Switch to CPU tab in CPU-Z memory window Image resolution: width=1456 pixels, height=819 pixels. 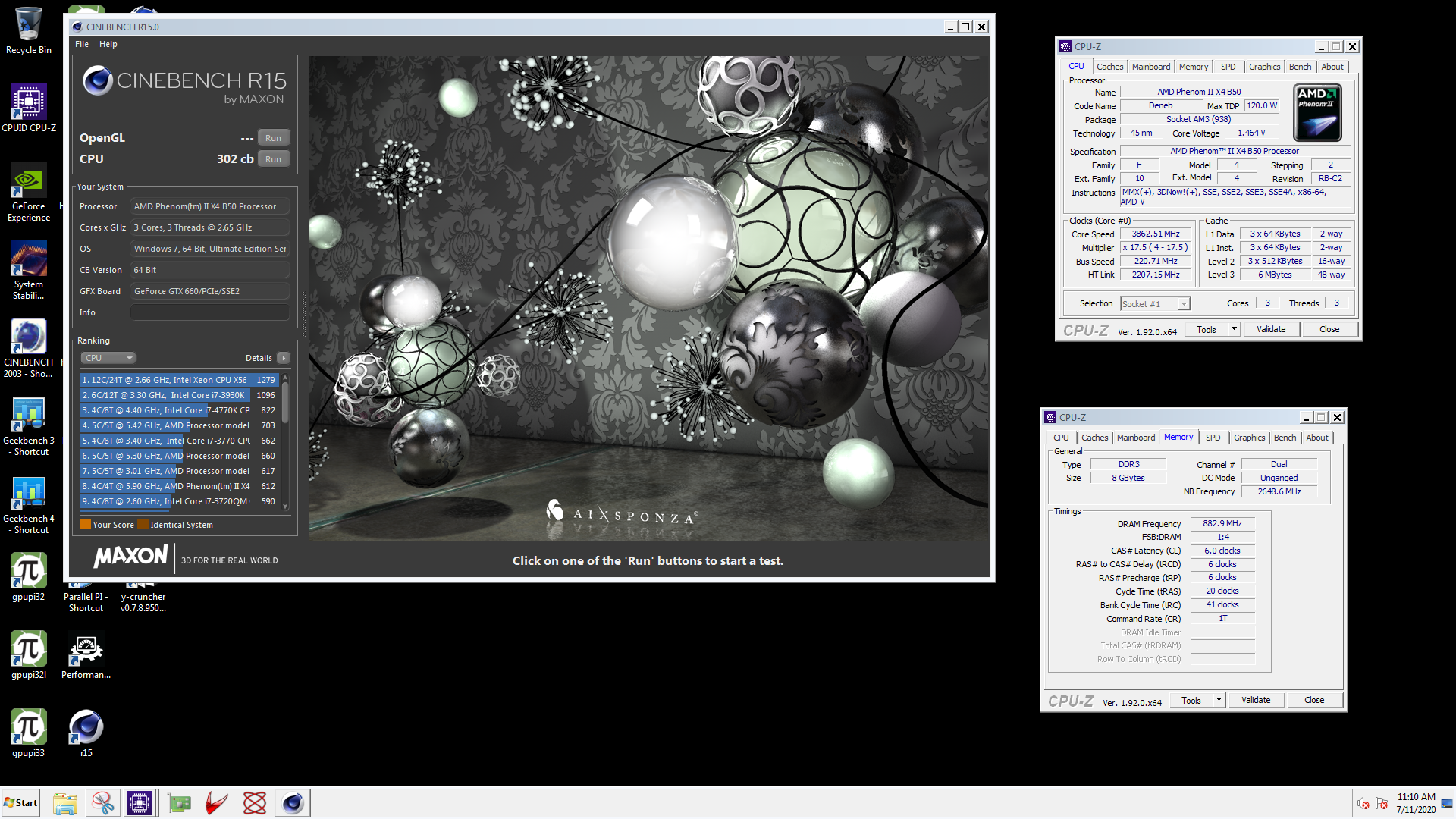1061,438
